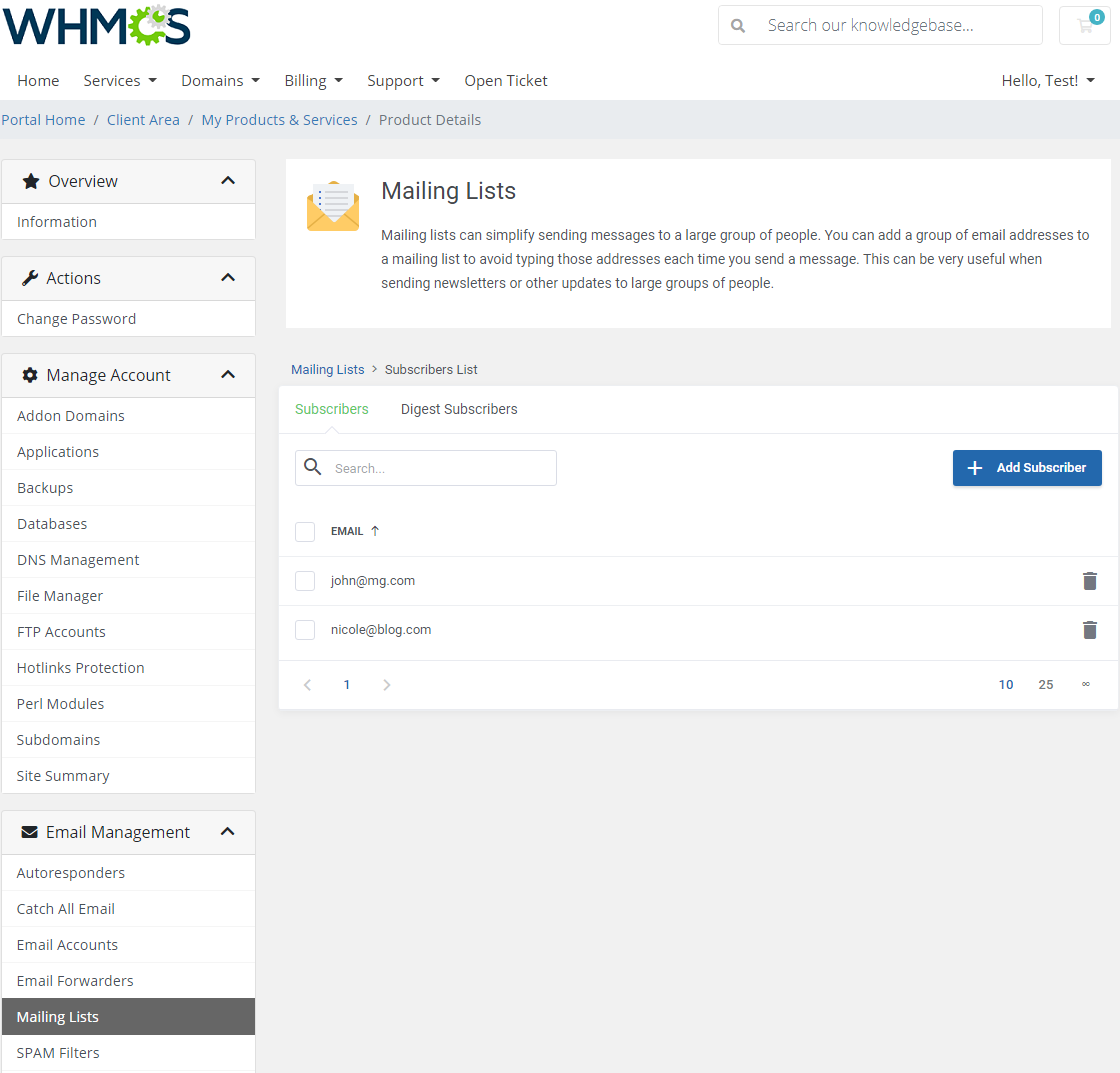The image size is (1120, 1073).
Task: Switch to the Subscribers tab
Action: point(331,409)
